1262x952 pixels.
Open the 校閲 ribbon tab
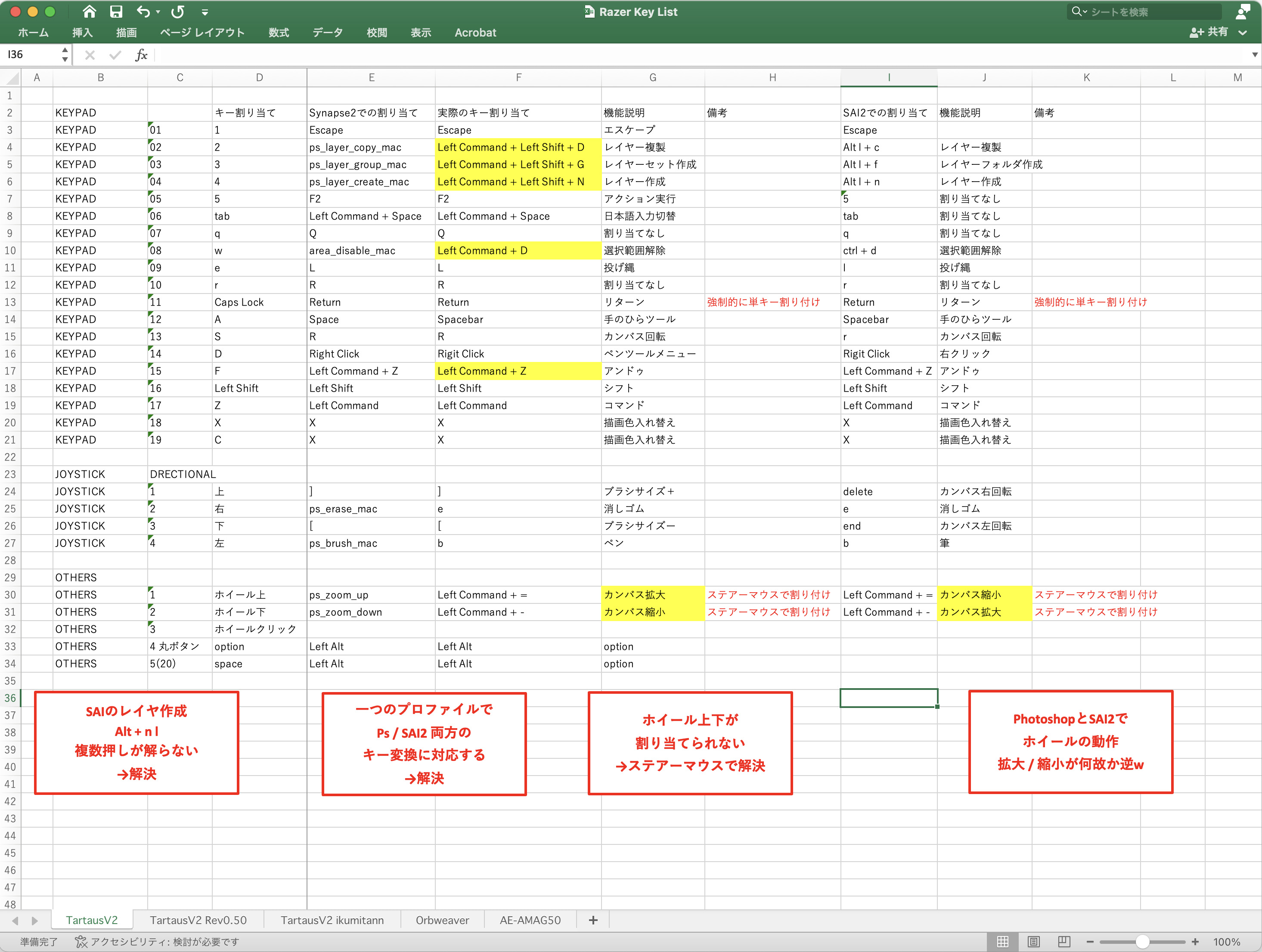coord(377,33)
